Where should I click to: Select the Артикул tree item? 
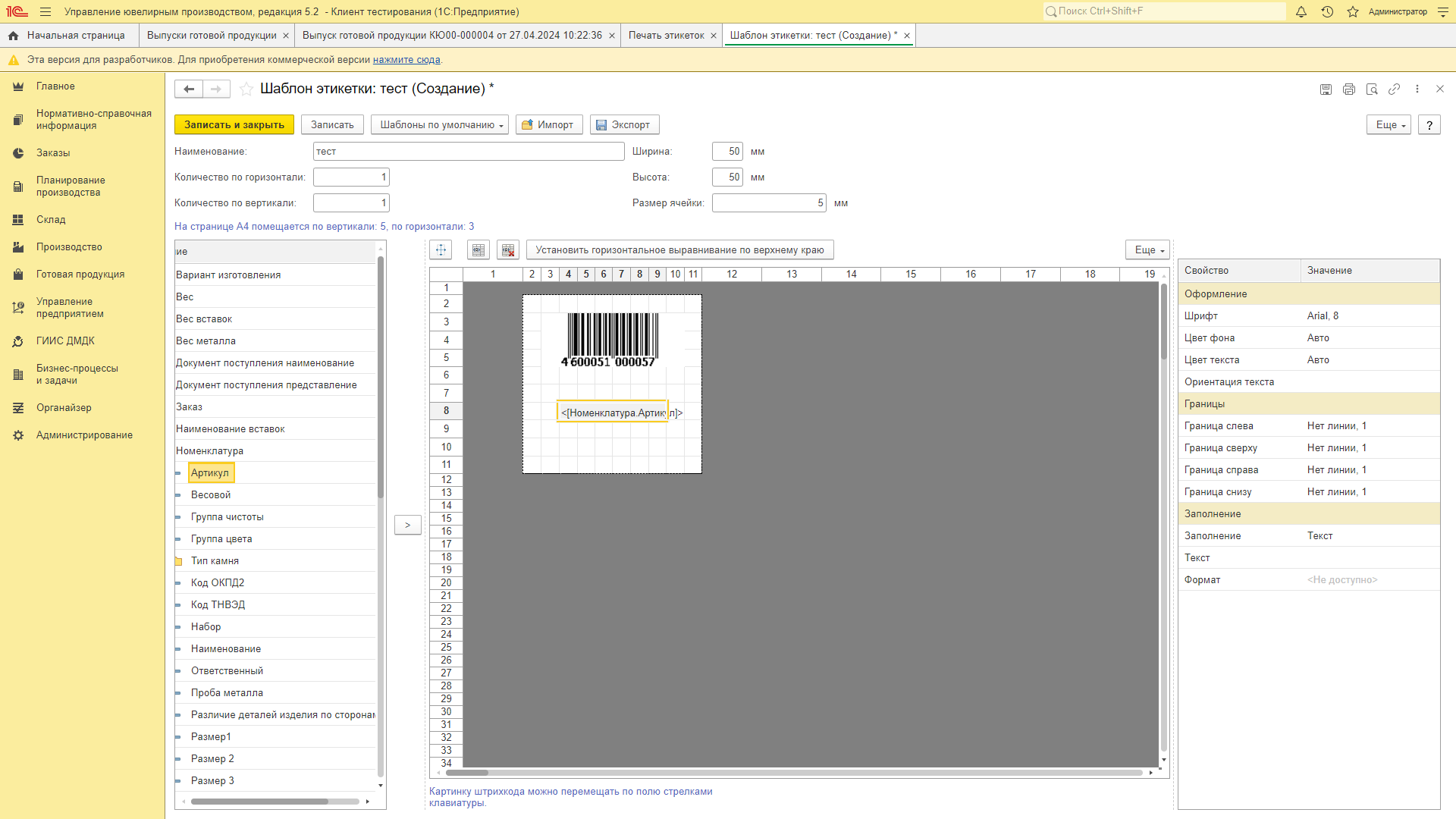click(x=211, y=472)
